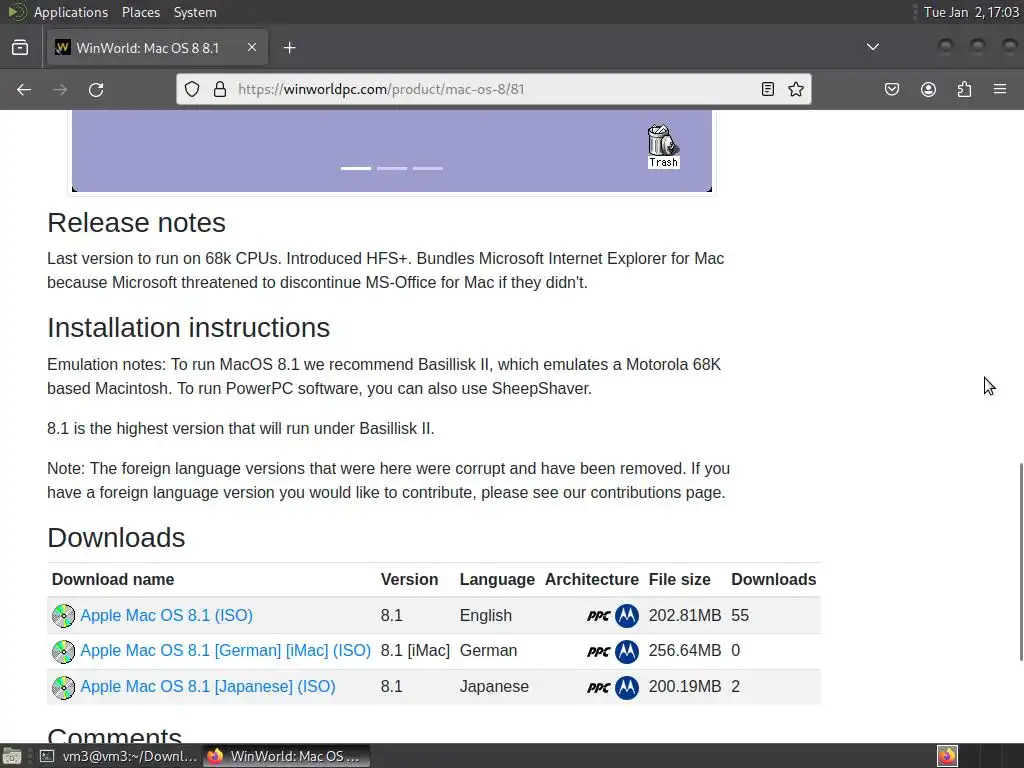Reload the current page
Screen dimensions: 1024x768
click(x=96, y=89)
